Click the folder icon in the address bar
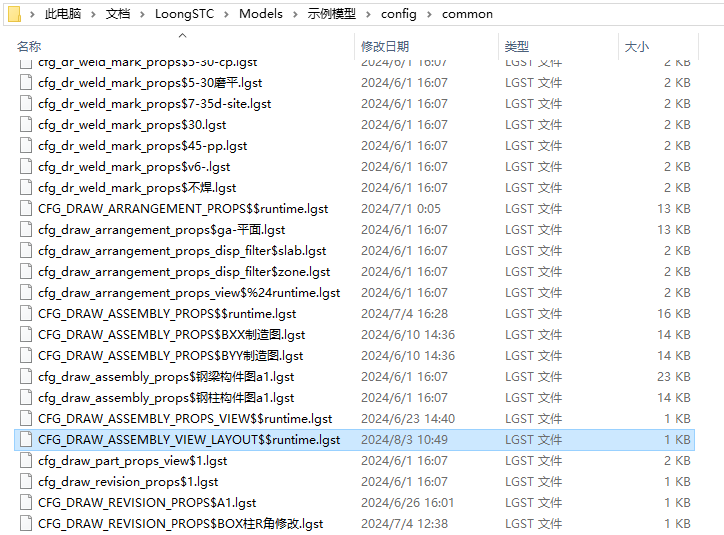 click(x=14, y=14)
